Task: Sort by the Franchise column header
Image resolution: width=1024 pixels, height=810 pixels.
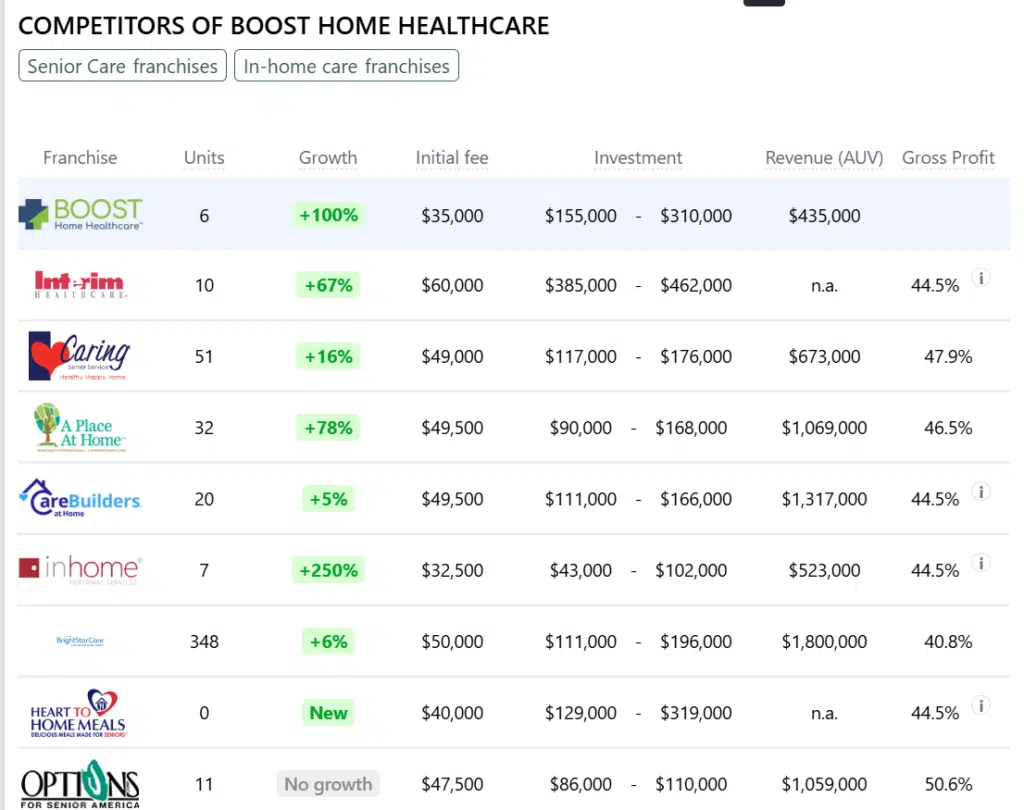Action: point(80,157)
